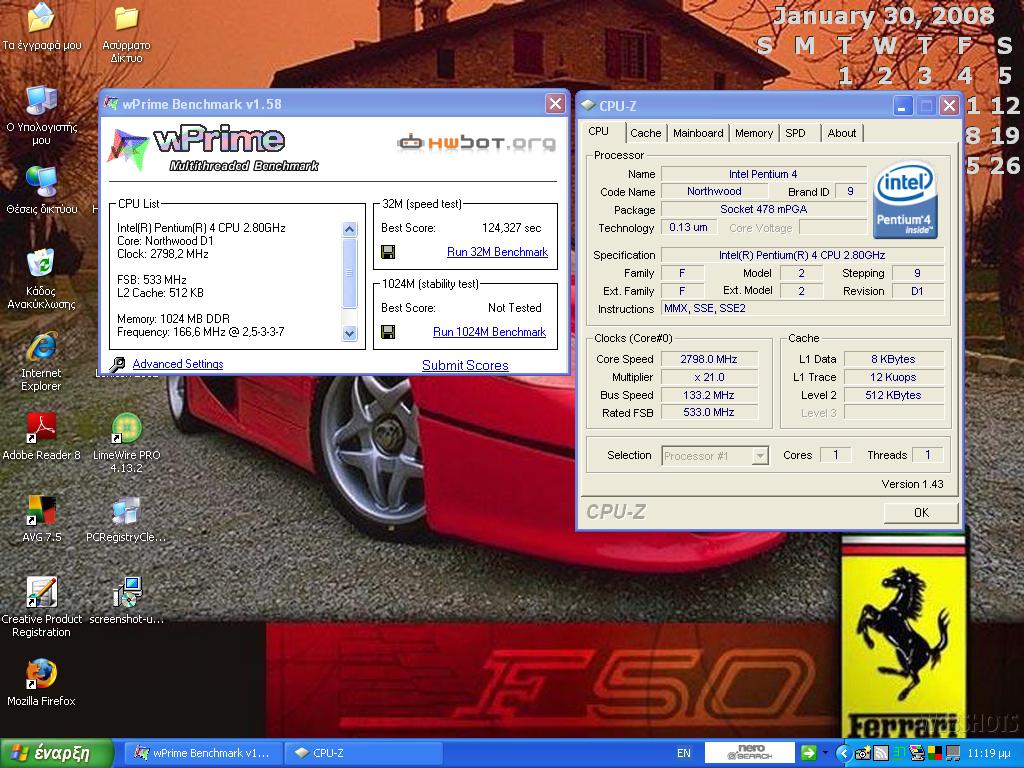The height and width of the screenshot is (768, 1024).
Task: Switch to the Mainboard tab
Action: [698, 133]
